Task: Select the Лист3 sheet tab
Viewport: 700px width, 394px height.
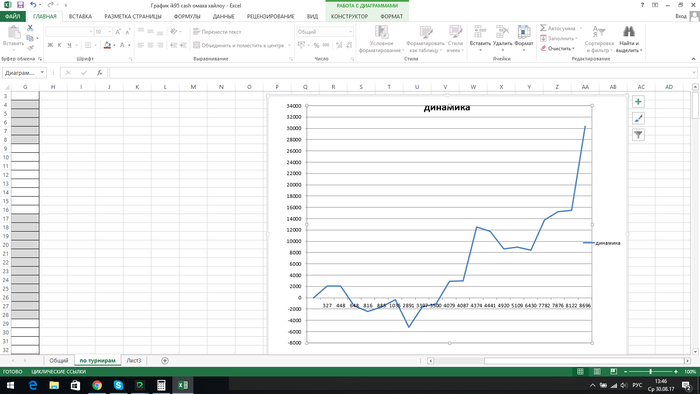Action: [133, 361]
